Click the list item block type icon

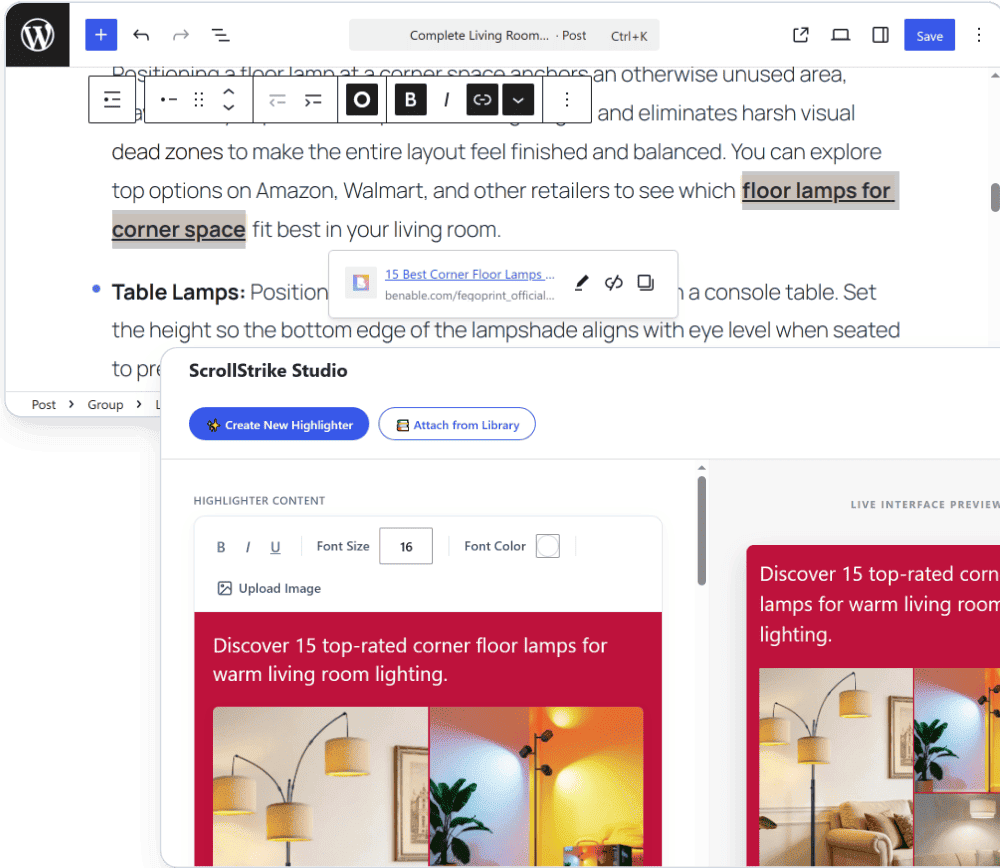(x=169, y=99)
